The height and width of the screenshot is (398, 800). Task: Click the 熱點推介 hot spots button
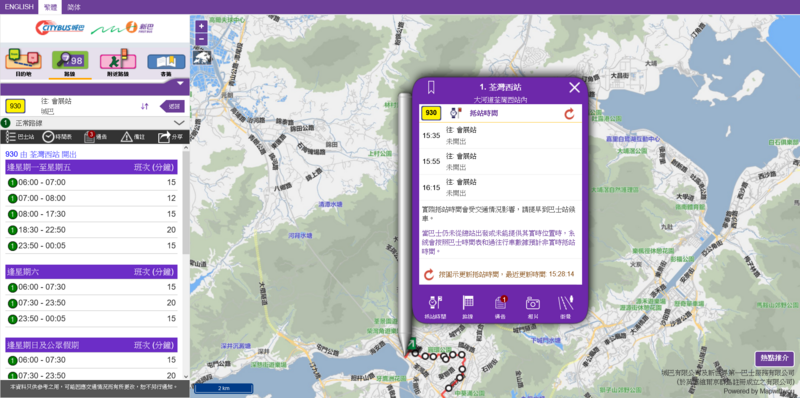pyautogui.click(x=775, y=359)
